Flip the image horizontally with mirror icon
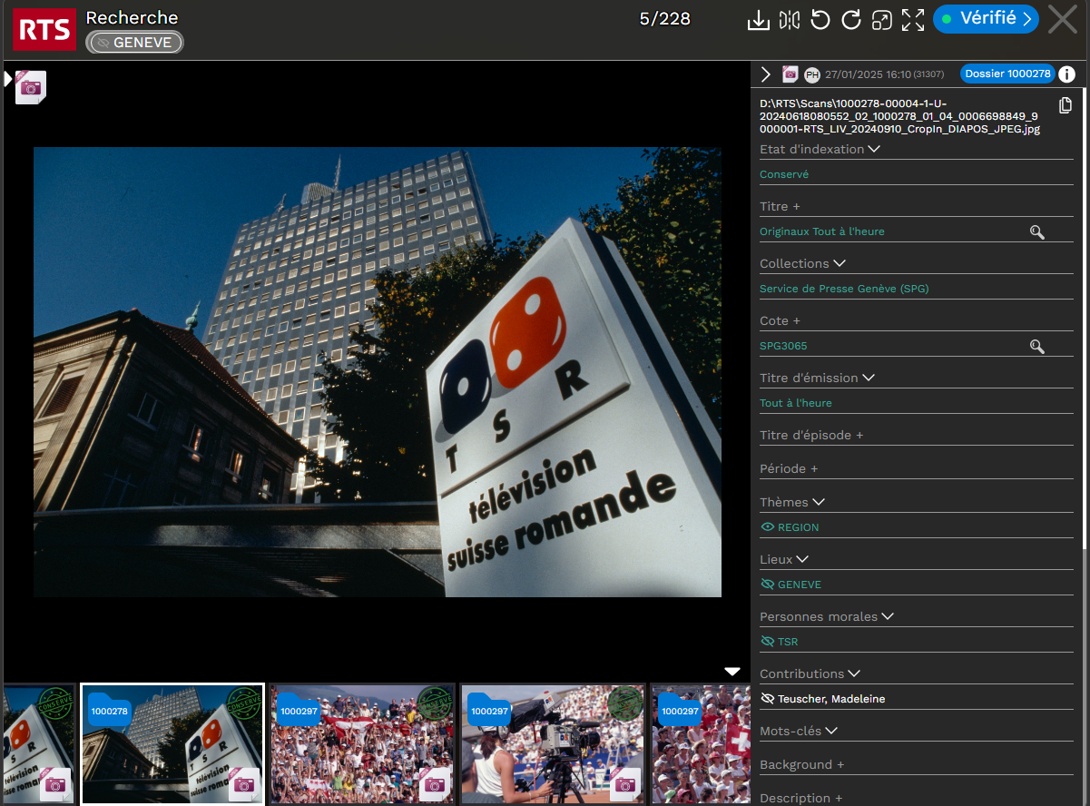Image resolution: width=1090 pixels, height=806 pixels. [789, 20]
